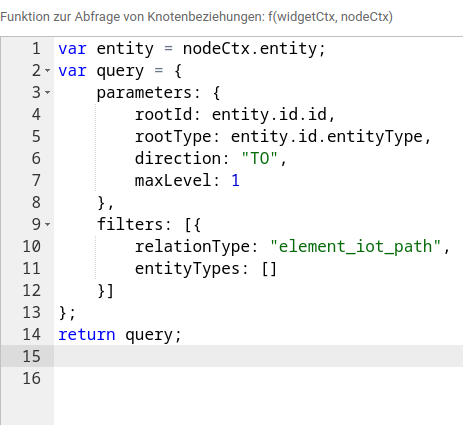Screen dimensions: 463x425
Task: Click gutter line number 12
Action: (x=32, y=291)
